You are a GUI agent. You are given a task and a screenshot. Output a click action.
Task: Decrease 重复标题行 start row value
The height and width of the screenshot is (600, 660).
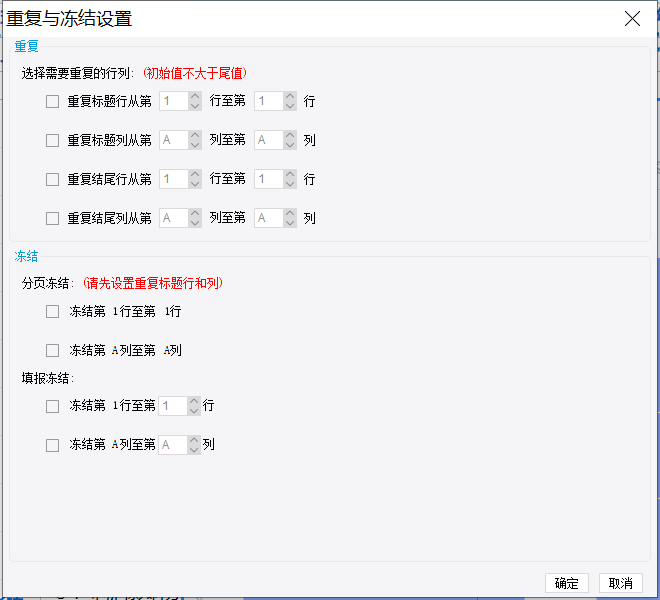pos(195,106)
